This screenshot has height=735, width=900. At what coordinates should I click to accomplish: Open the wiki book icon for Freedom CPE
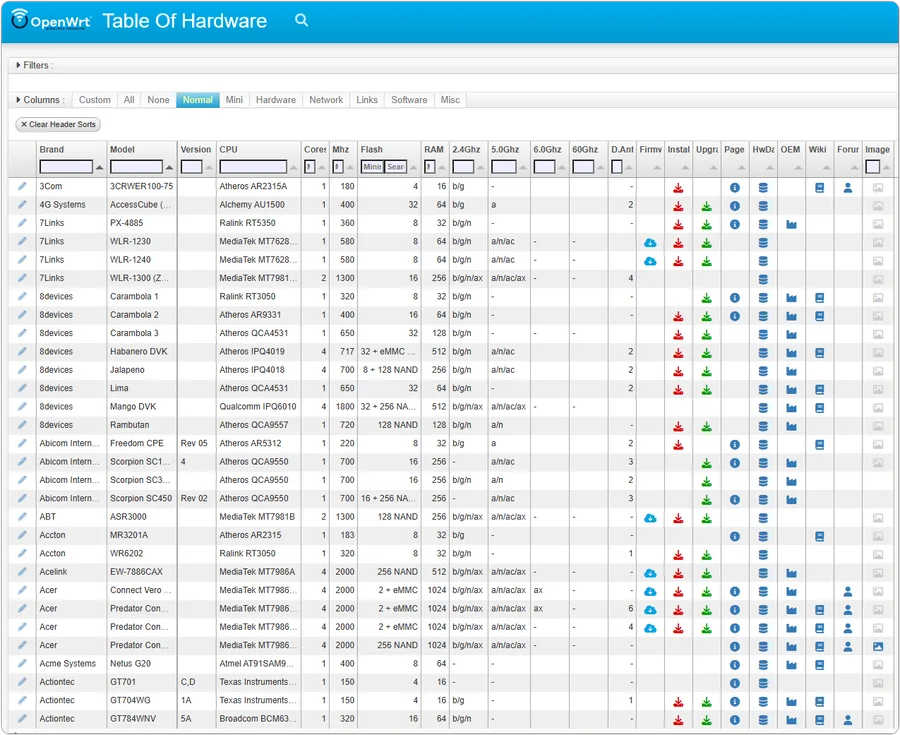[819, 444]
